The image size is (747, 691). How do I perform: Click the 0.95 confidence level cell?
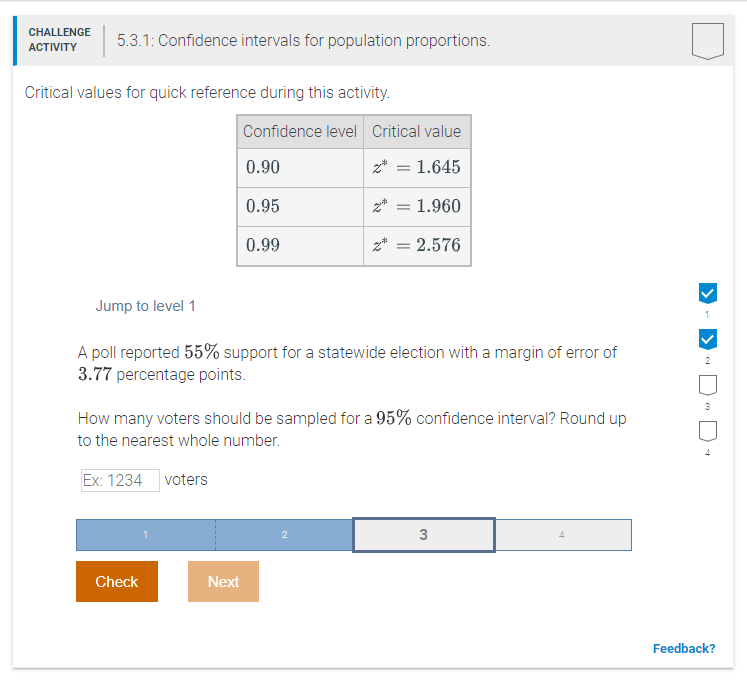(x=300, y=206)
